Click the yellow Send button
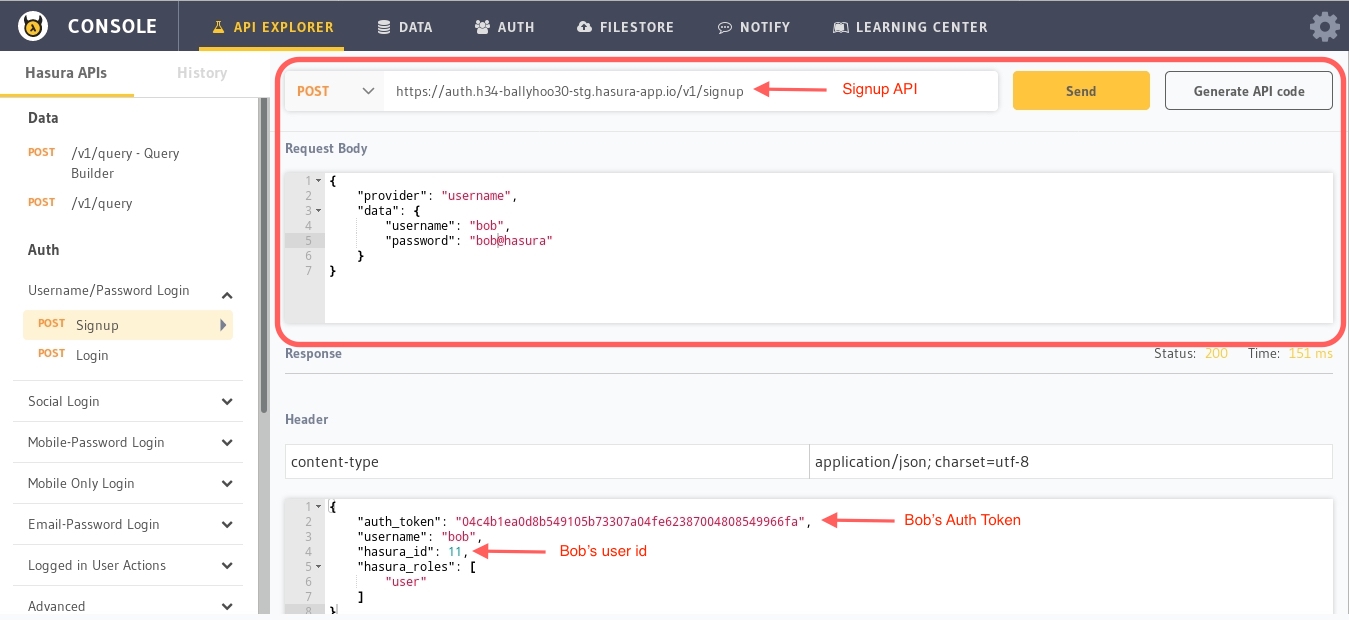 click(1081, 91)
